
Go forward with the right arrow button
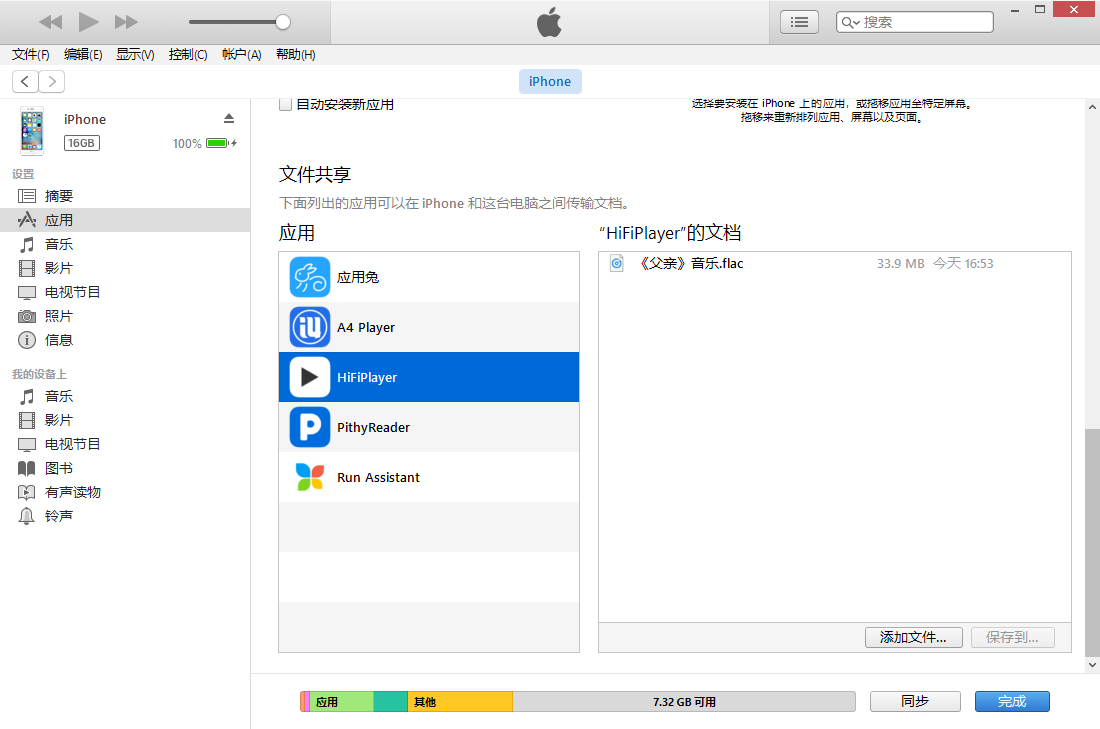[x=52, y=81]
